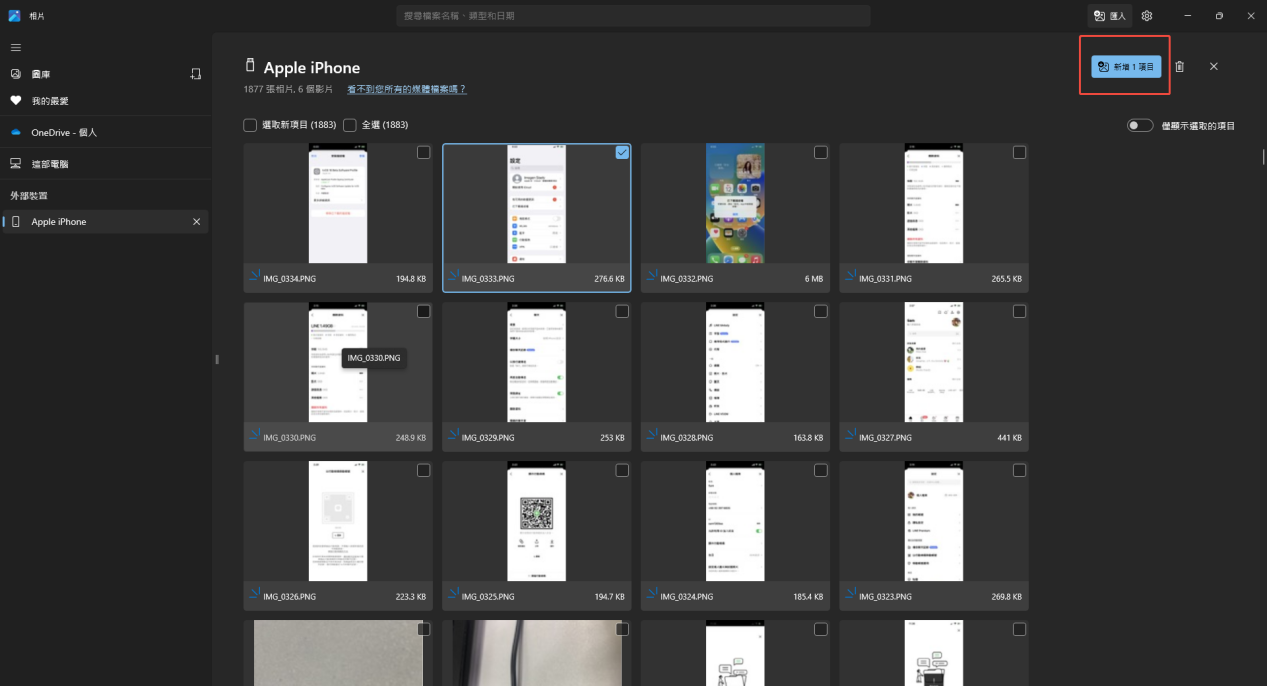Click the import arrow icon on IMG_0324.PNG
The image size is (1267, 686).
652,595
